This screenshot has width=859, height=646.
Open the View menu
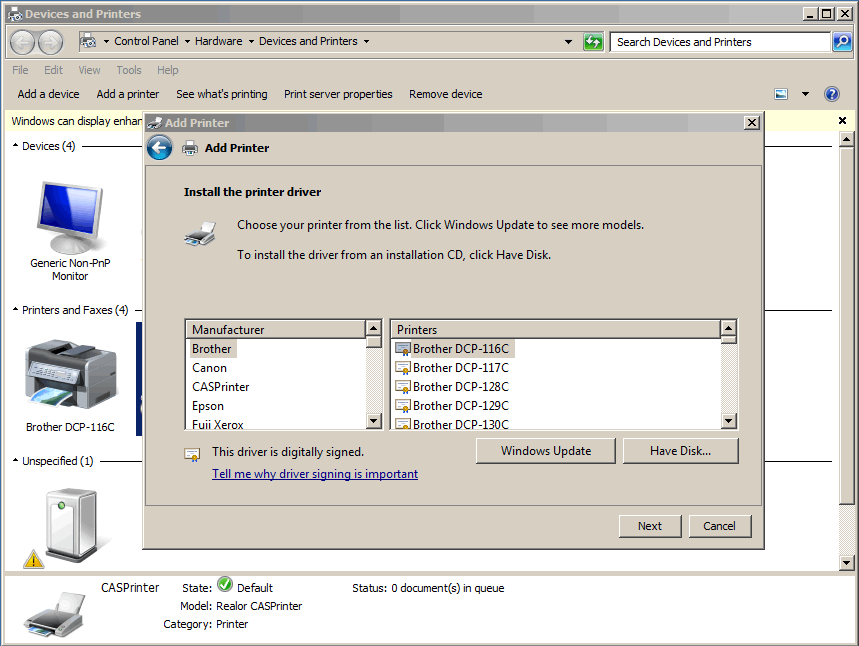click(x=89, y=70)
